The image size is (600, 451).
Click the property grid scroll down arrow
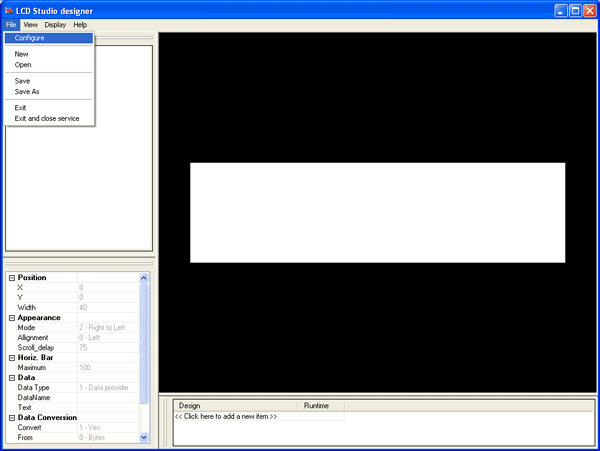pyautogui.click(x=144, y=437)
